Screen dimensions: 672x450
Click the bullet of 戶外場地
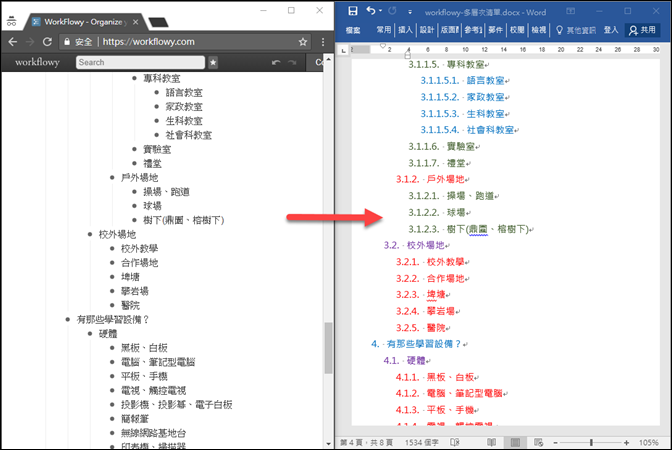tap(112, 177)
